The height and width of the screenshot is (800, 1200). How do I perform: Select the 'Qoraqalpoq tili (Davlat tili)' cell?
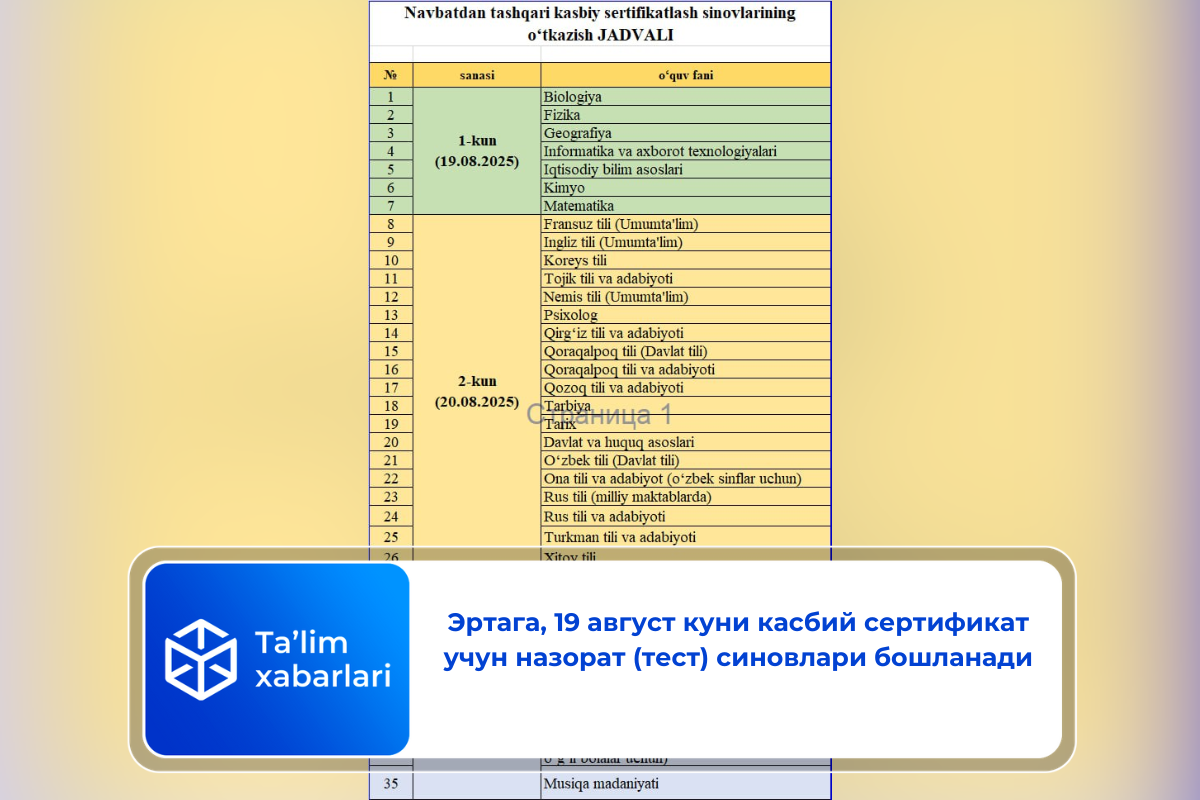(686, 351)
